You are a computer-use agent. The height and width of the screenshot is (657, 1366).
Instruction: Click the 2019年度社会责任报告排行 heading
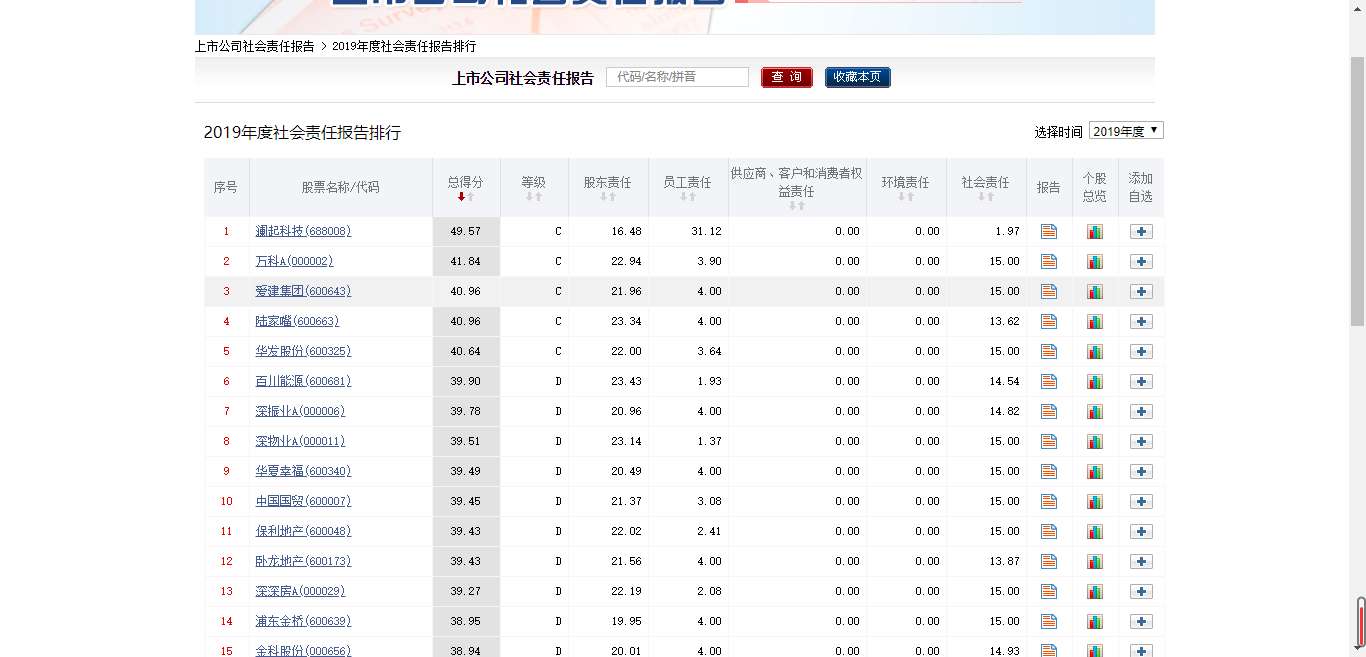[x=302, y=132]
